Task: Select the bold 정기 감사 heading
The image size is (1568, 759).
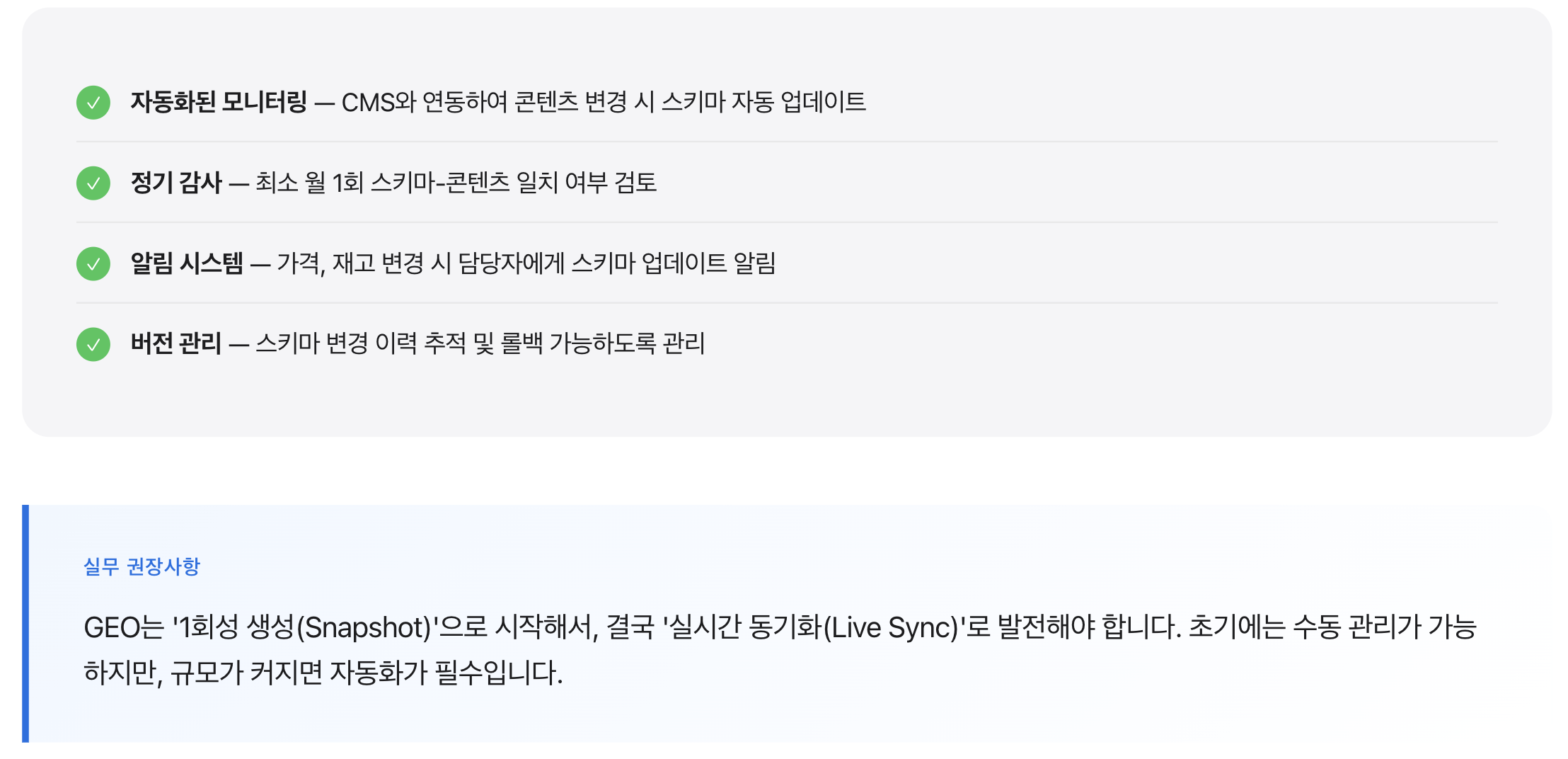Action: [x=176, y=183]
